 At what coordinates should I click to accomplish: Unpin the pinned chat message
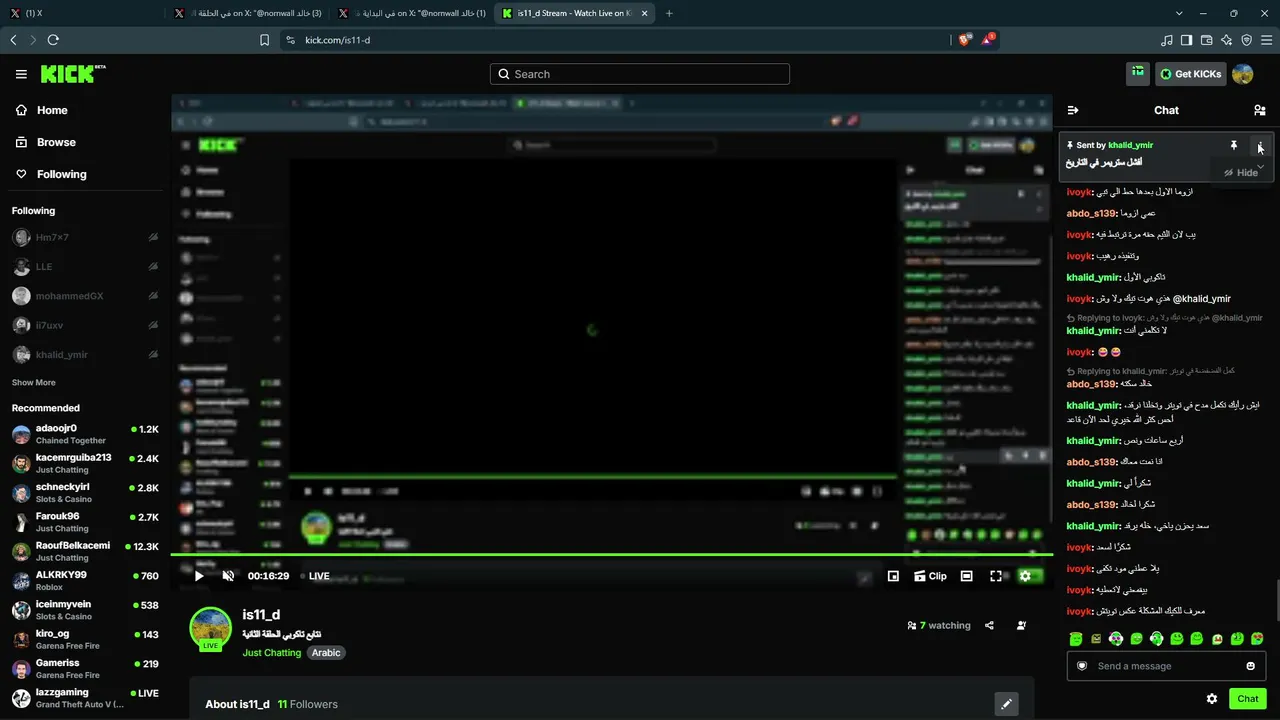pyautogui.click(x=1234, y=145)
